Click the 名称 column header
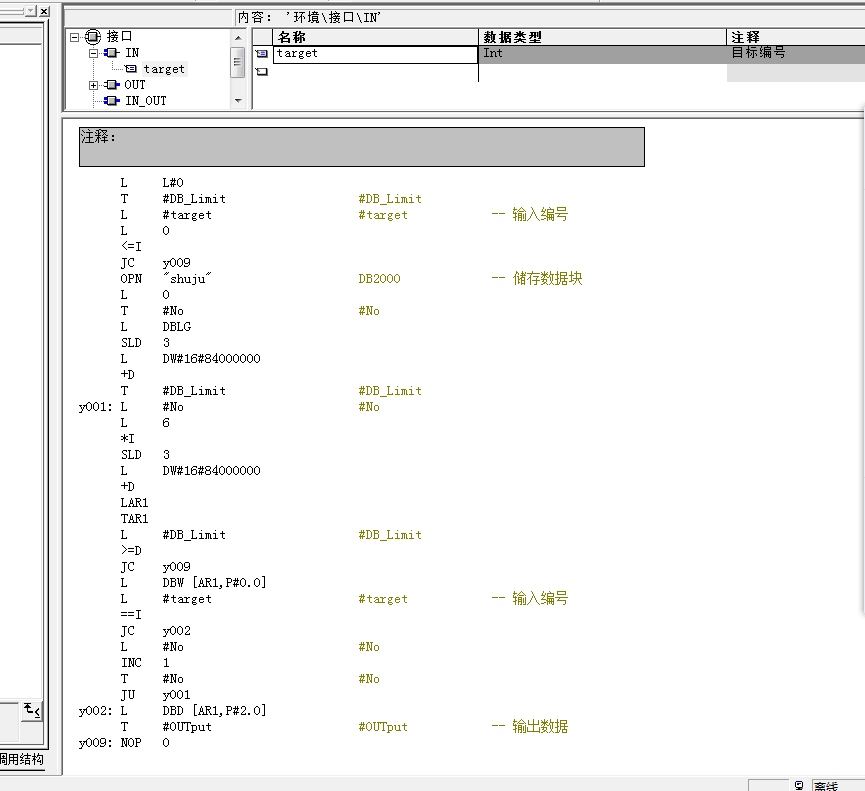The image size is (865, 791). click(376, 37)
